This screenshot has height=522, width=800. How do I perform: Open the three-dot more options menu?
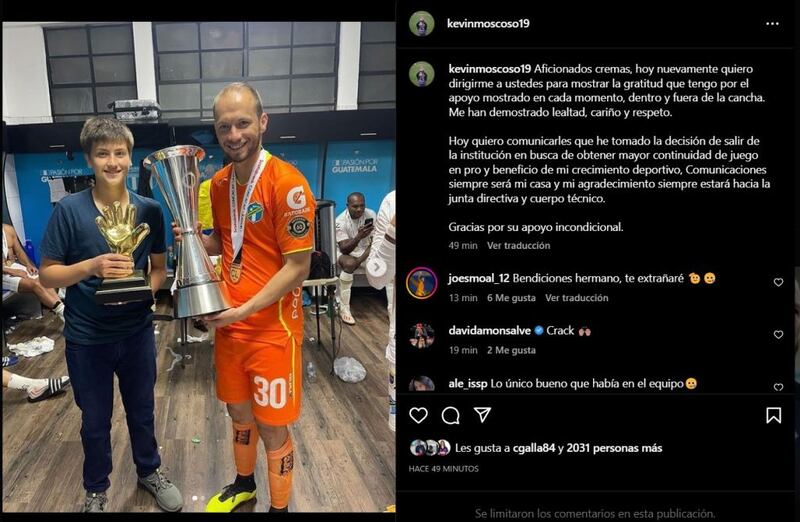click(772, 23)
